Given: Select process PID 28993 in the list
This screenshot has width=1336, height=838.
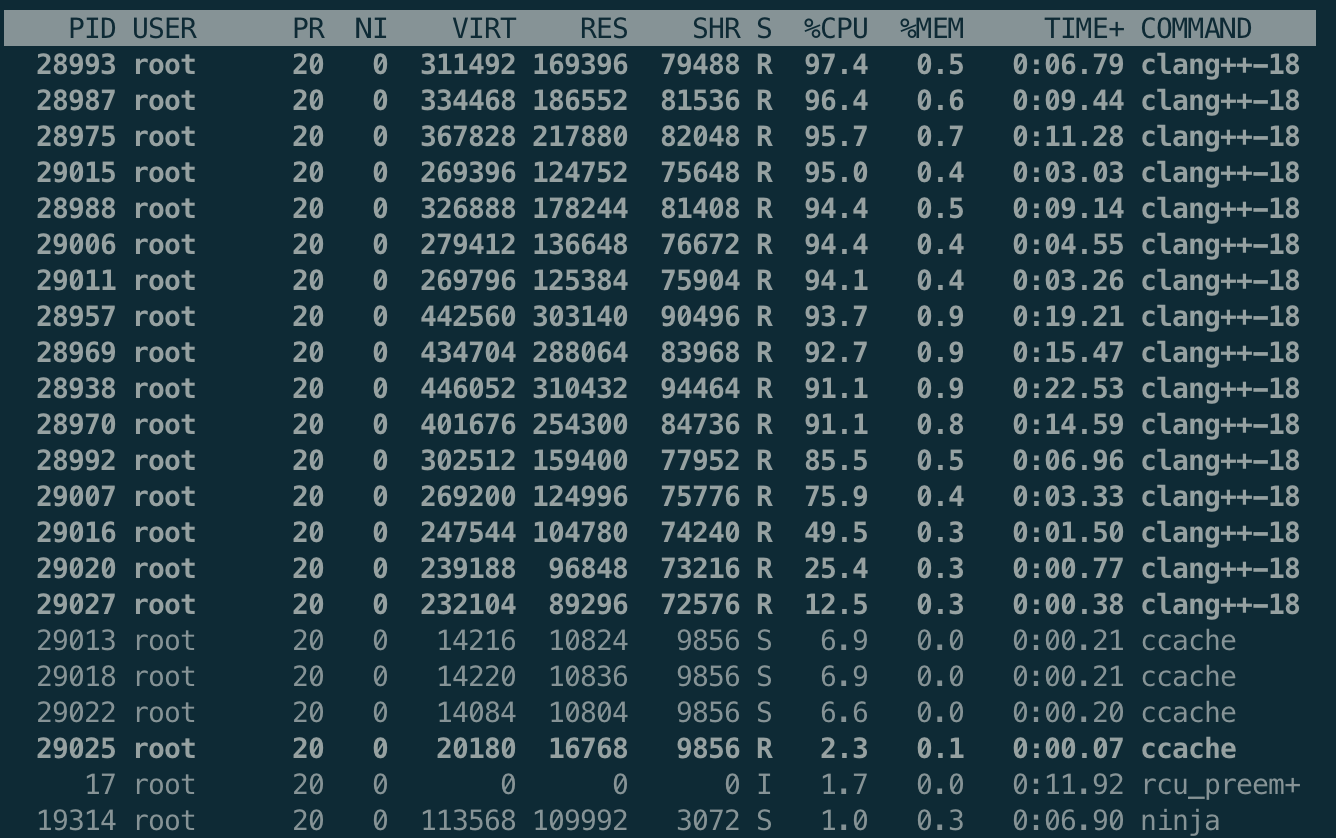Looking at the screenshot, I should [x=75, y=65].
